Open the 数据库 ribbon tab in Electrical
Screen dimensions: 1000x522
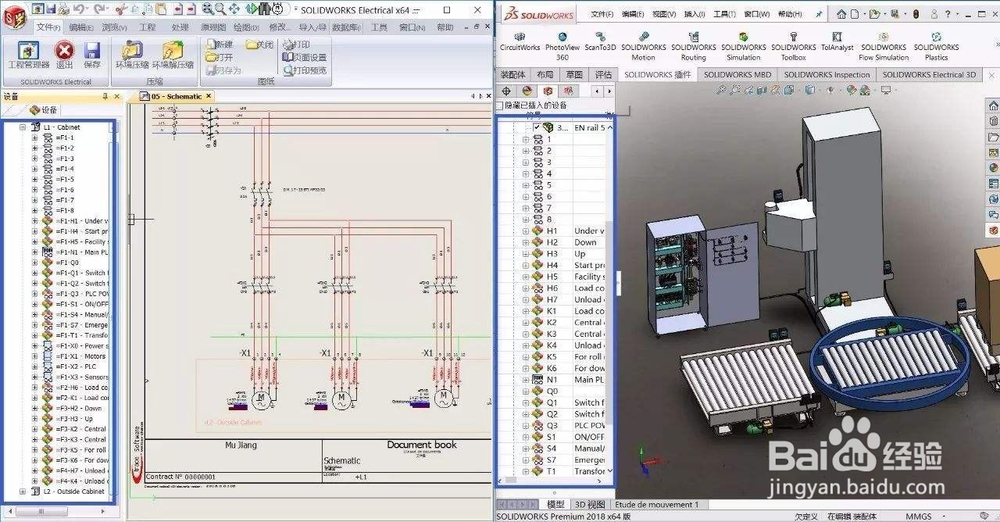tap(348, 27)
